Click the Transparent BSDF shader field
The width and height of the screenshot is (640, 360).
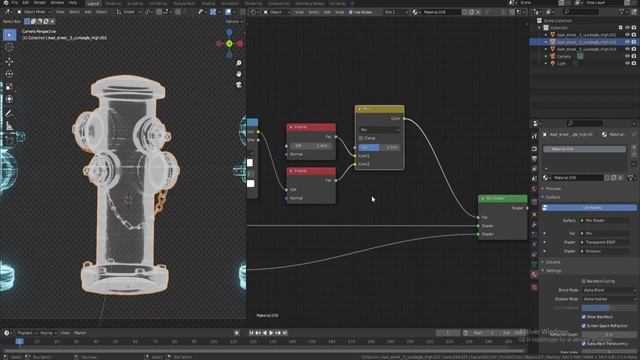[605, 242]
